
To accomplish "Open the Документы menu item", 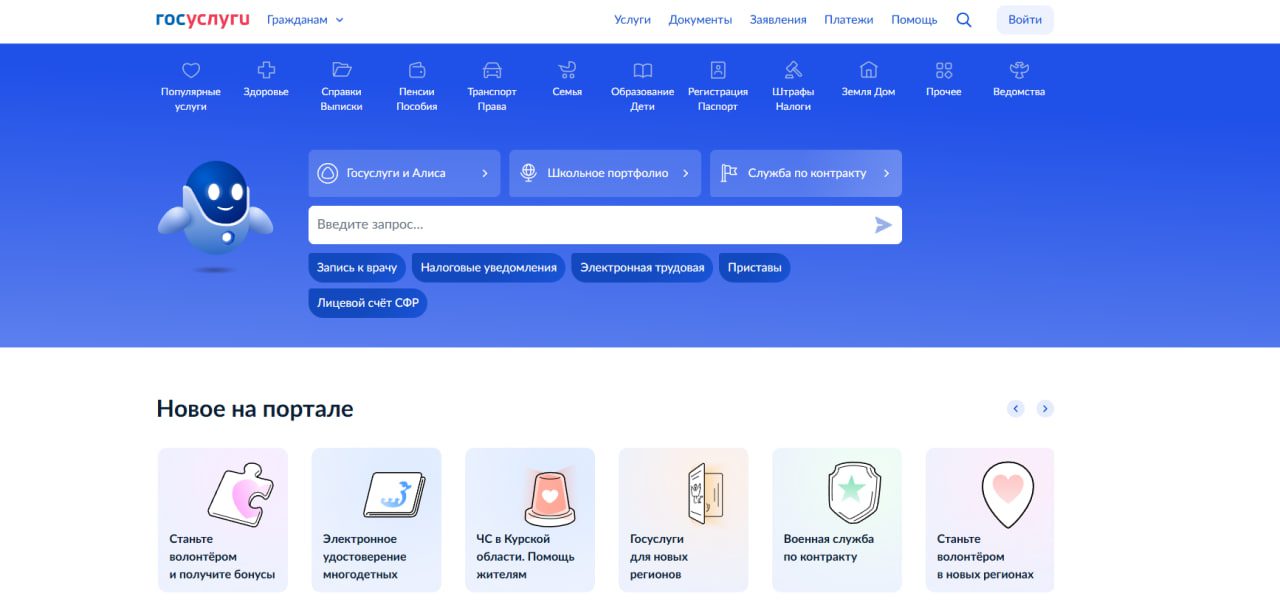I will 700,20.
